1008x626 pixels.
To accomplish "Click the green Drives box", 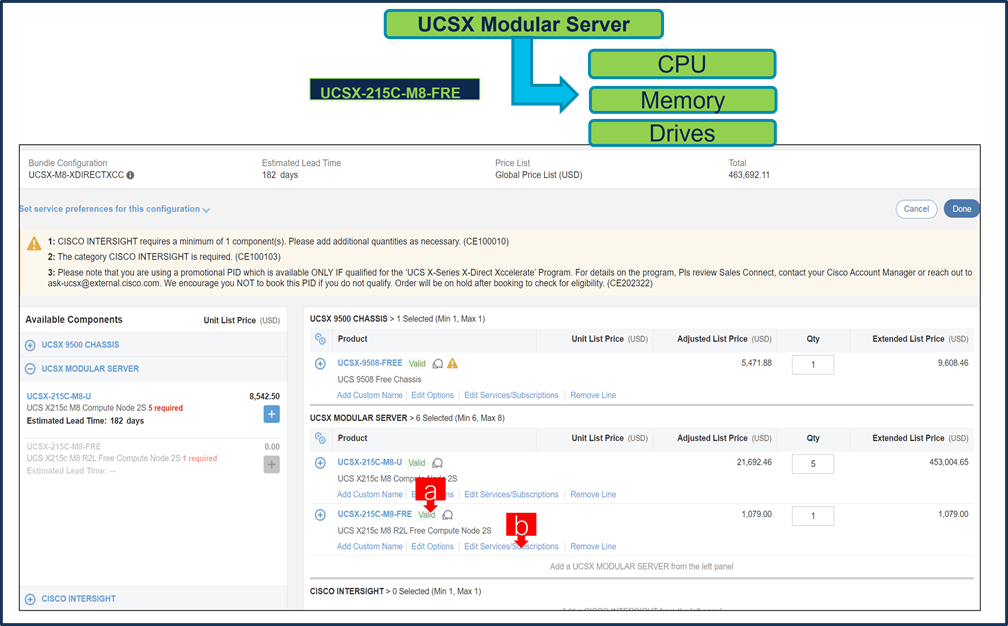I will (682, 133).
